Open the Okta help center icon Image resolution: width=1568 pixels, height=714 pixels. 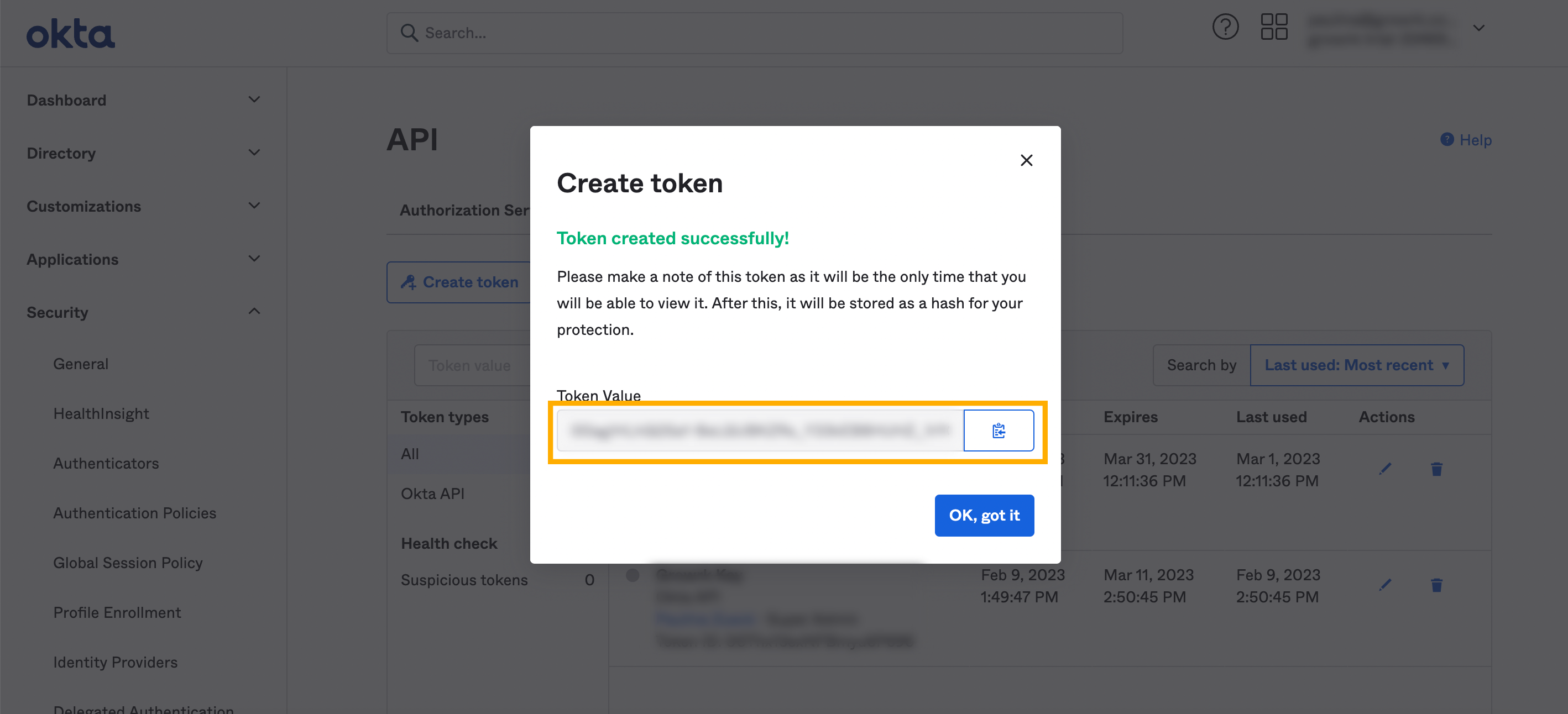click(x=1225, y=28)
